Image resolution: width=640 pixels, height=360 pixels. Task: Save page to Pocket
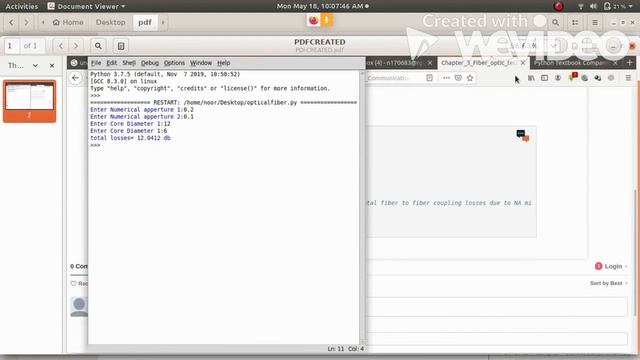pyautogui.click(x=458, y=78)
